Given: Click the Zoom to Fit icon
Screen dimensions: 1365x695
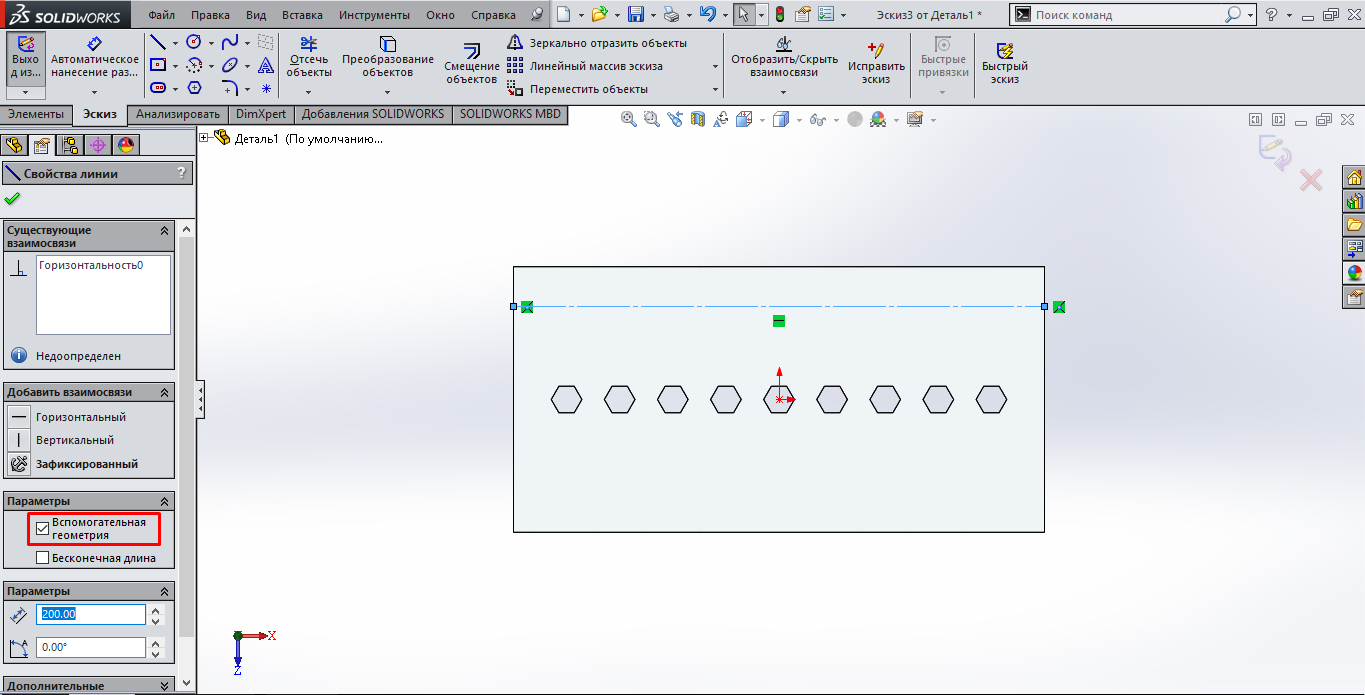Looking at the screenshot, I should click(x=629, y=119).
